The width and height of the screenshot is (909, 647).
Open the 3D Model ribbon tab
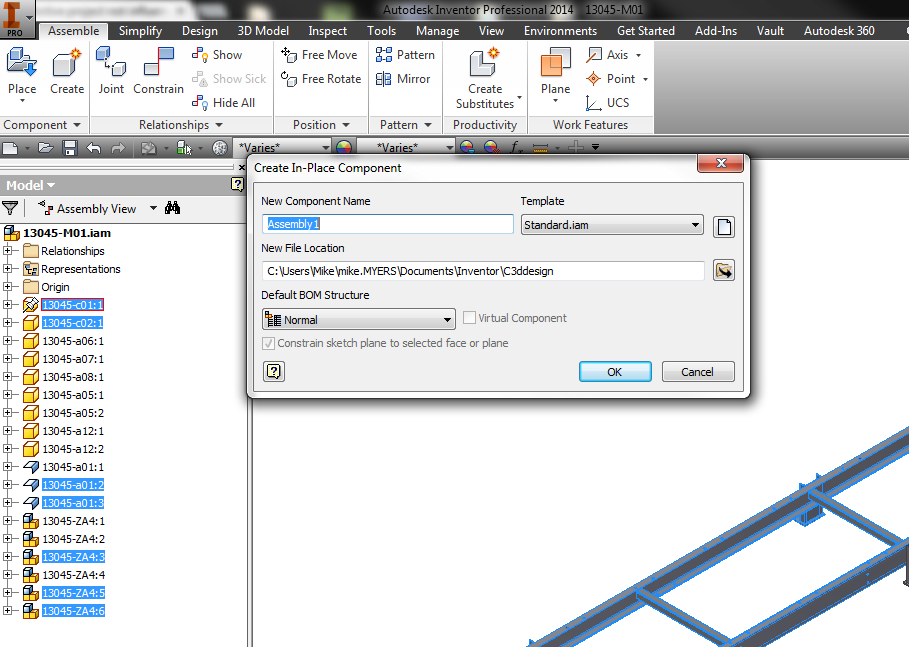click(x=263, y=31)
